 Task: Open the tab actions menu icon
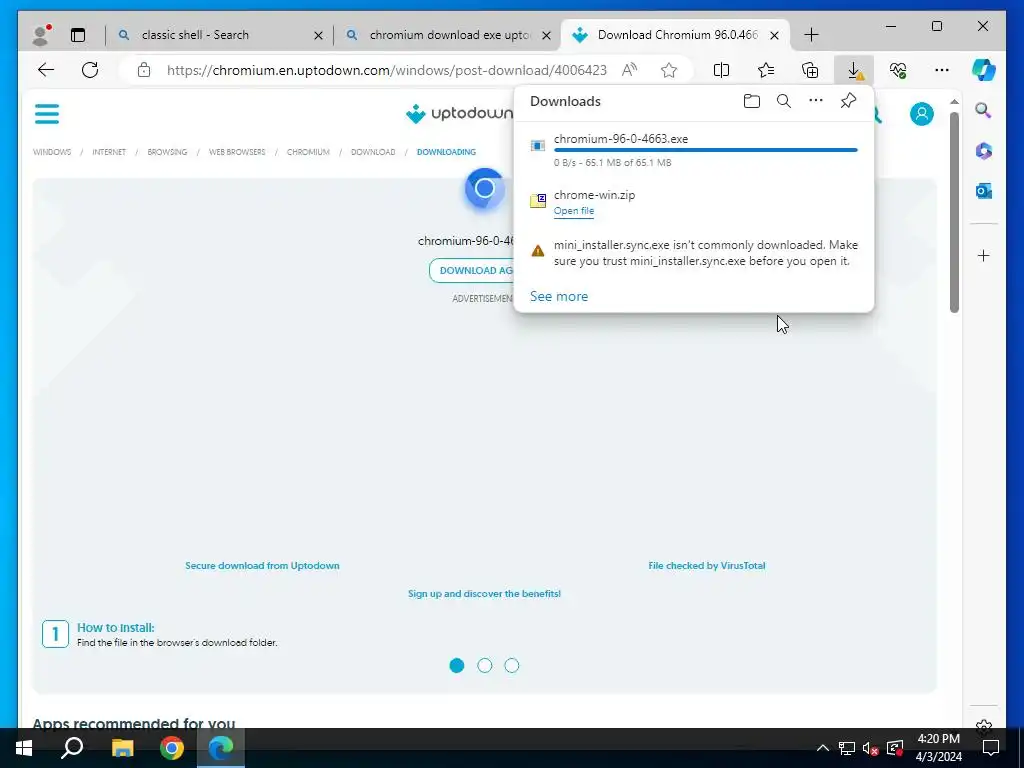click(78, 35)
